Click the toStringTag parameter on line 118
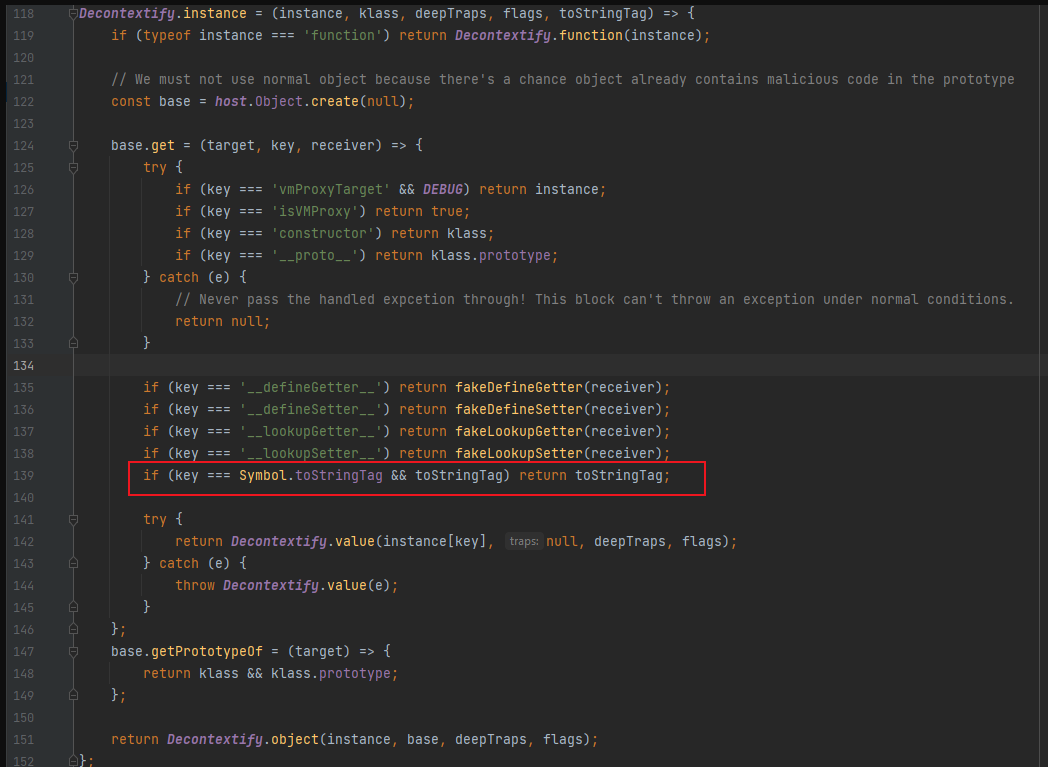 pyautogui.click(x=603, y=13)
